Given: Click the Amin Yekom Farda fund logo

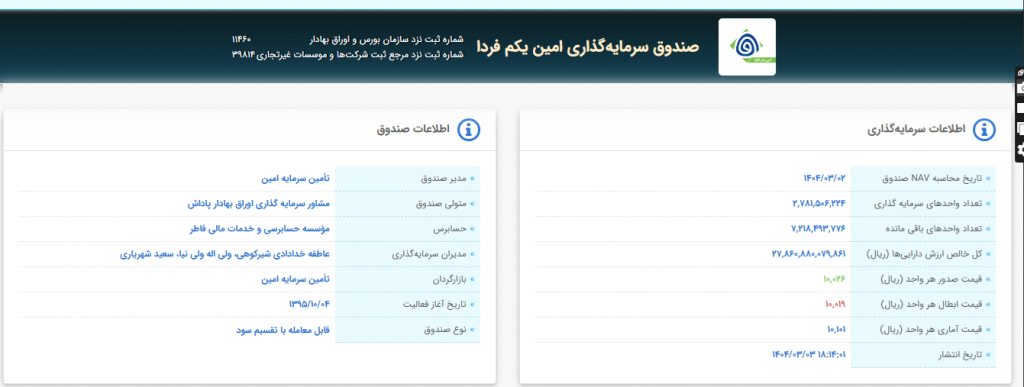Looking at the screenshot, I should click(747, 47).
